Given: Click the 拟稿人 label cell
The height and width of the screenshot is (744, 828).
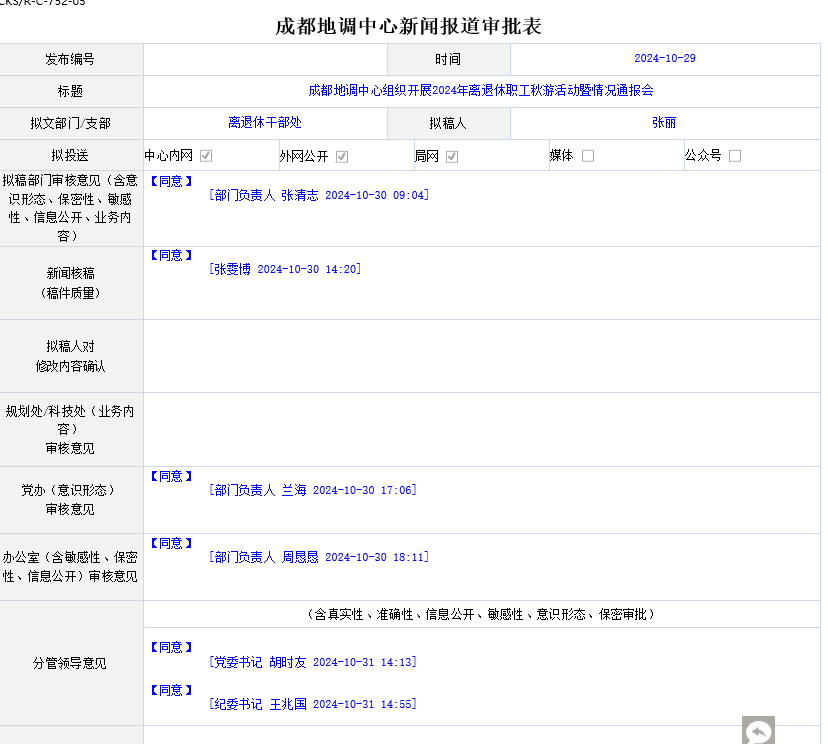Looking at the screenshot, I should pos(448,123).
